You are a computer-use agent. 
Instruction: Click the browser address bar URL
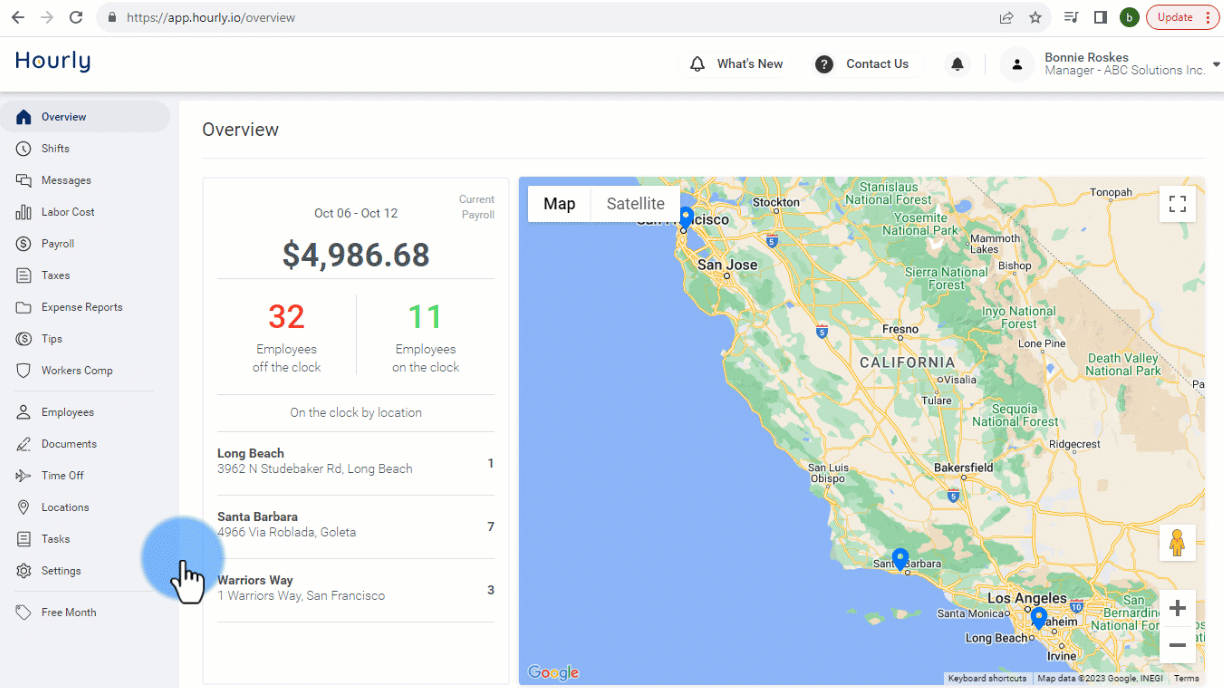coord(210,18)
